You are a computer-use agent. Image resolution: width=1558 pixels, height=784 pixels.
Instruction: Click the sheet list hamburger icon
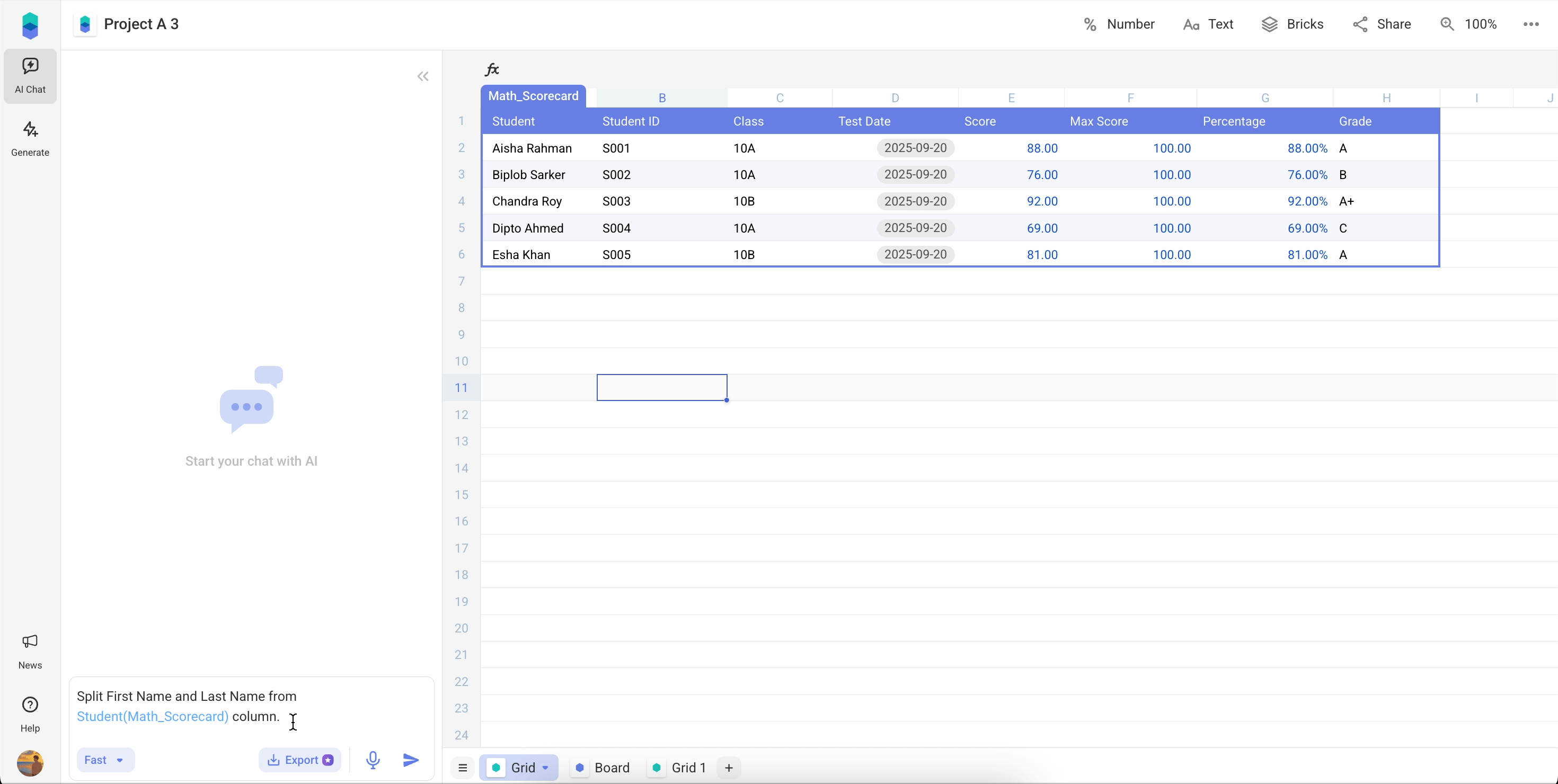[x=463, y=768]
